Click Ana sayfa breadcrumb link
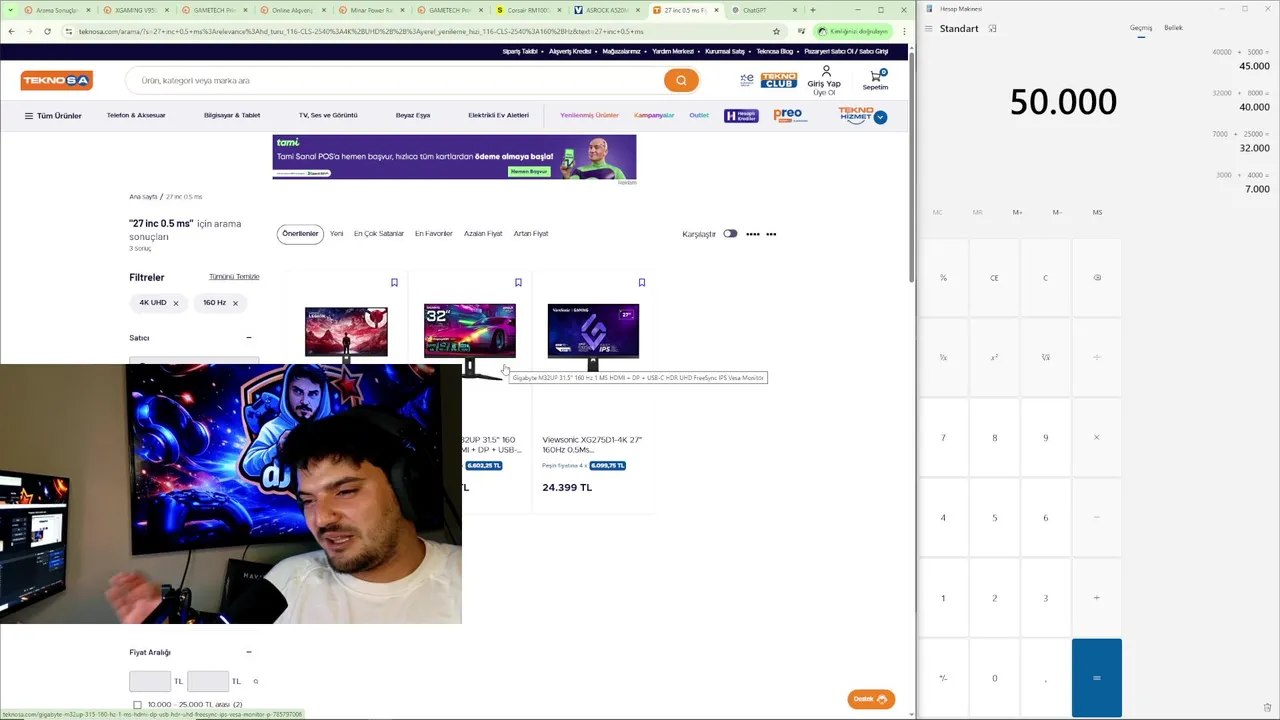This screenshot has width=1280, height=720. point(143,197)
